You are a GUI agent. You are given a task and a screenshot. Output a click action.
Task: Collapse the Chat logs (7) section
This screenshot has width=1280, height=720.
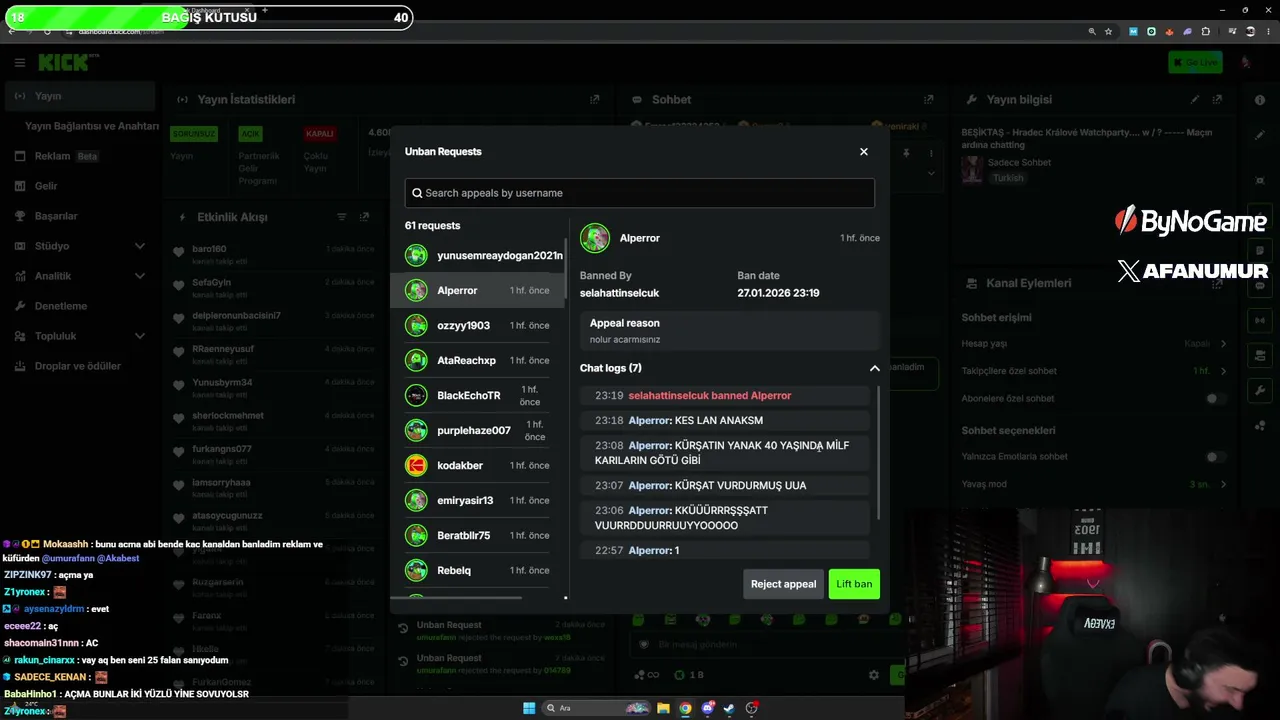tap(874, 368)
